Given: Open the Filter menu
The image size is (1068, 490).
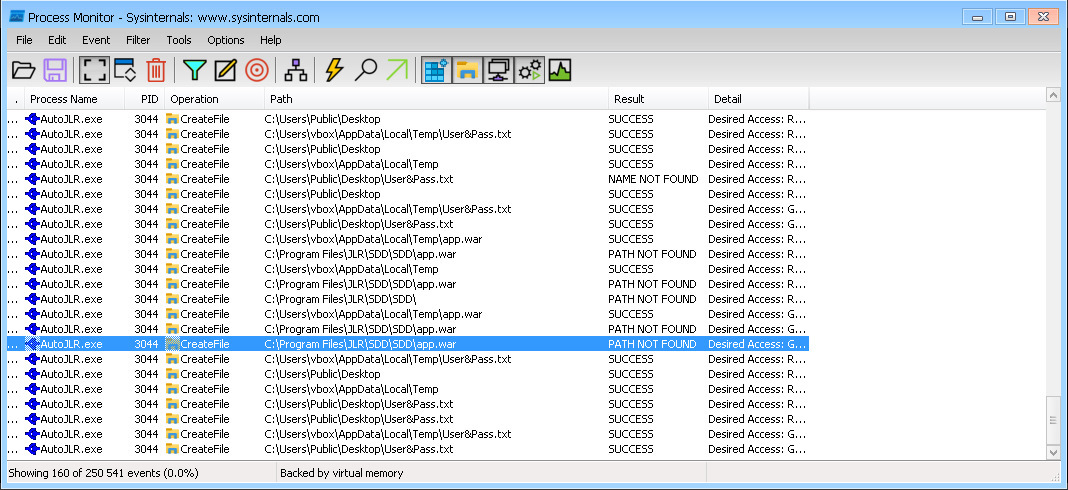Looking at the screenshot, I should (x=138, y=40).
